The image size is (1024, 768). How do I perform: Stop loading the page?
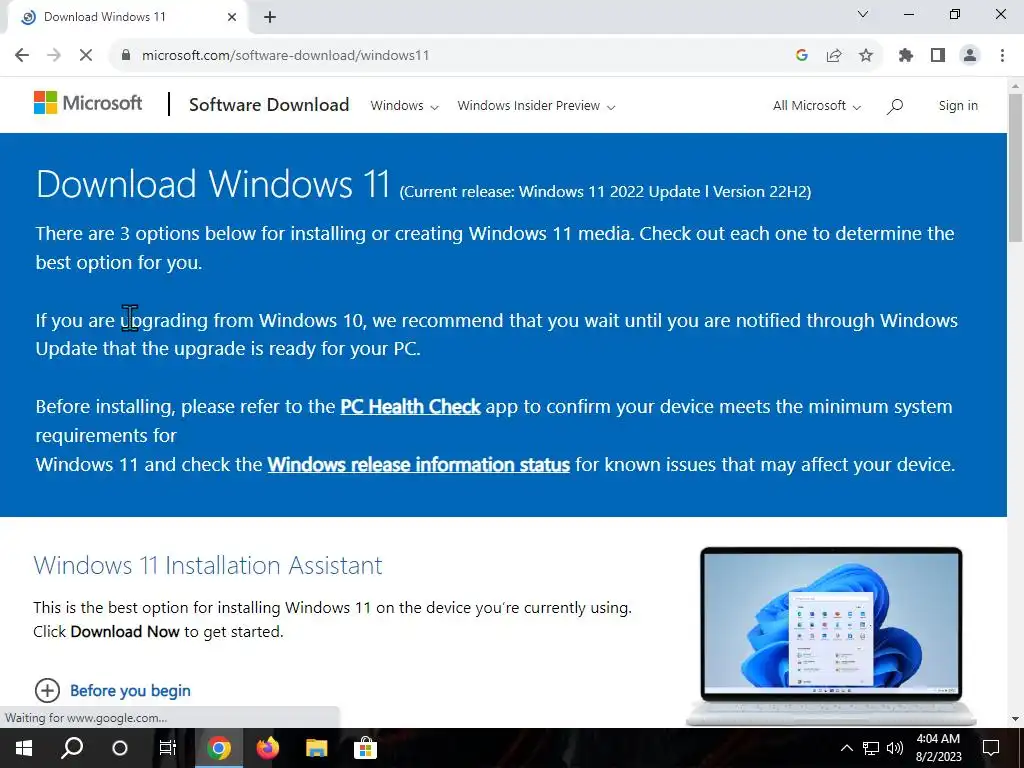[x=86, y=56]
